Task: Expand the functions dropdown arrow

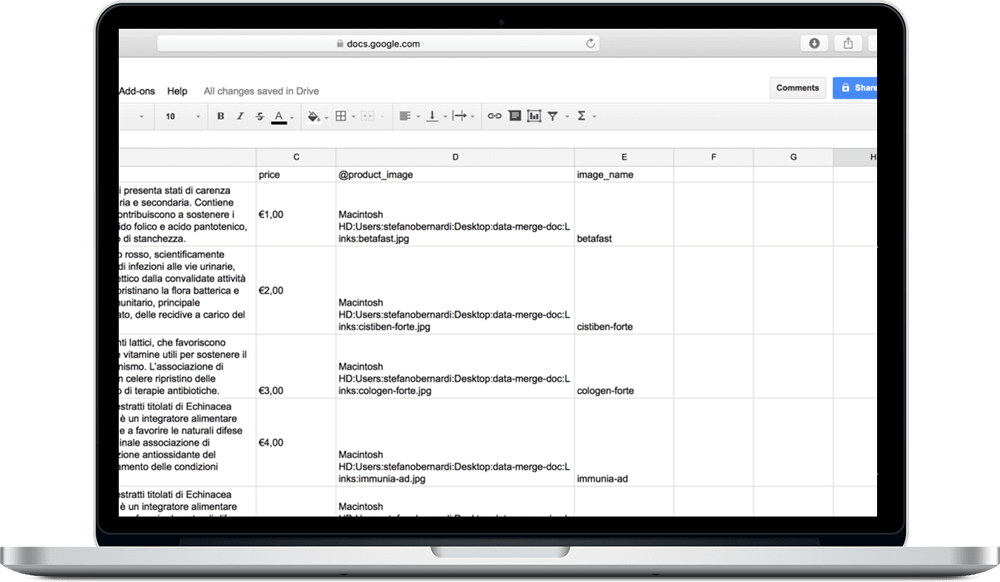Action: [594, 117]
